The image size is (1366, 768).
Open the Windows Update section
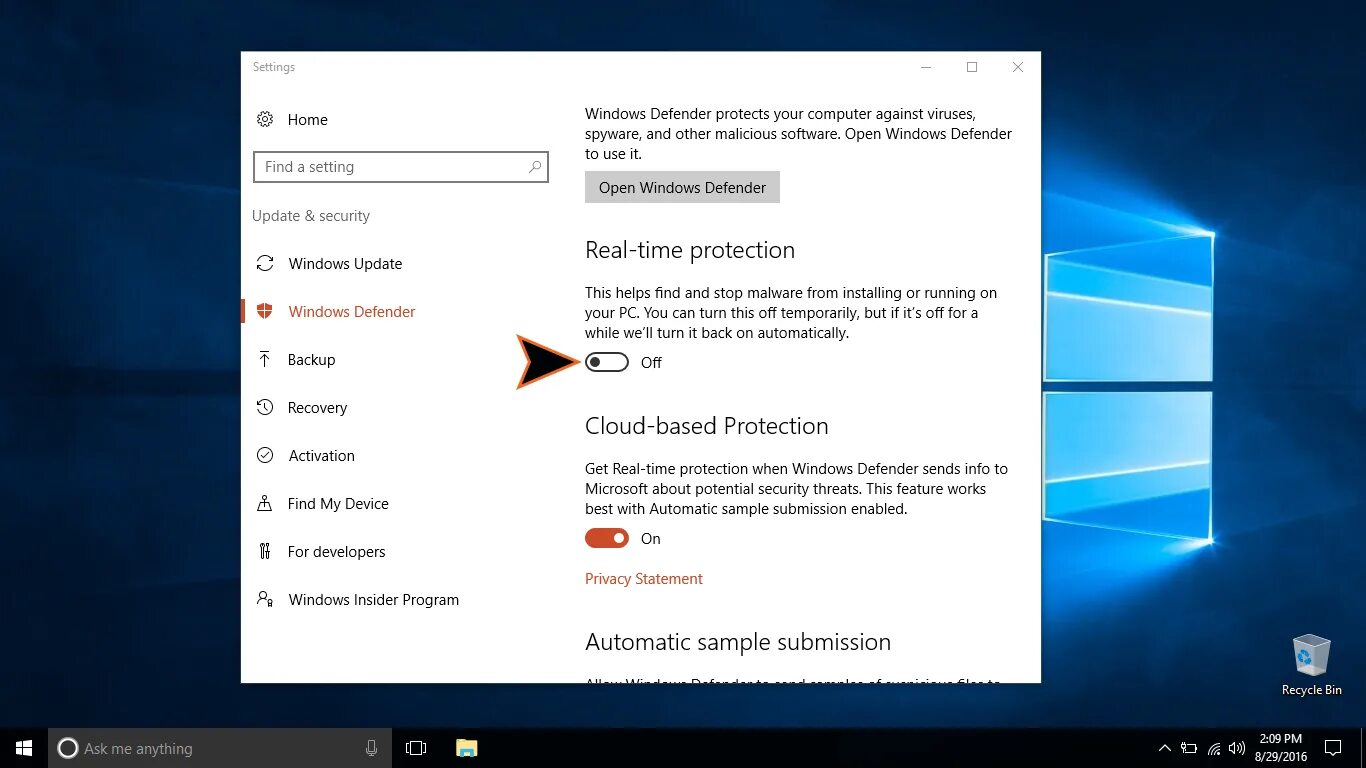(345, 263)
